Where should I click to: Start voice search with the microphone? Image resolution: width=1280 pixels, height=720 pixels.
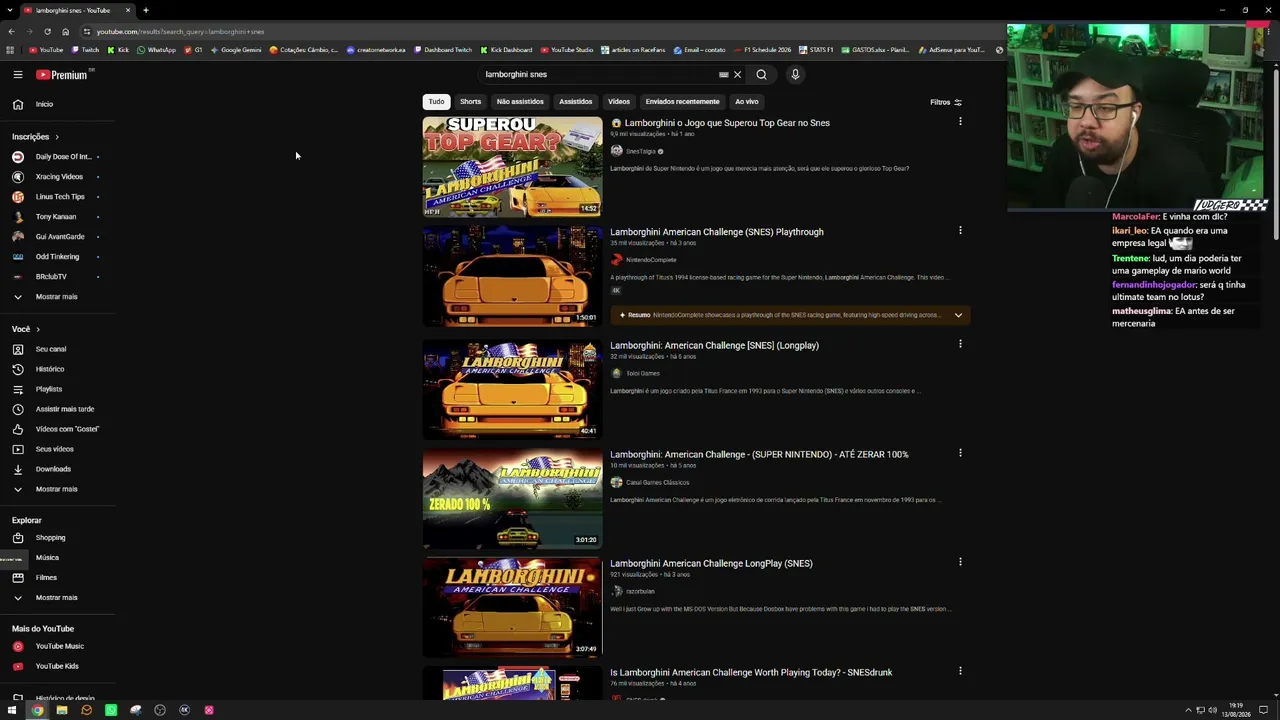click(x=795, y=74)
